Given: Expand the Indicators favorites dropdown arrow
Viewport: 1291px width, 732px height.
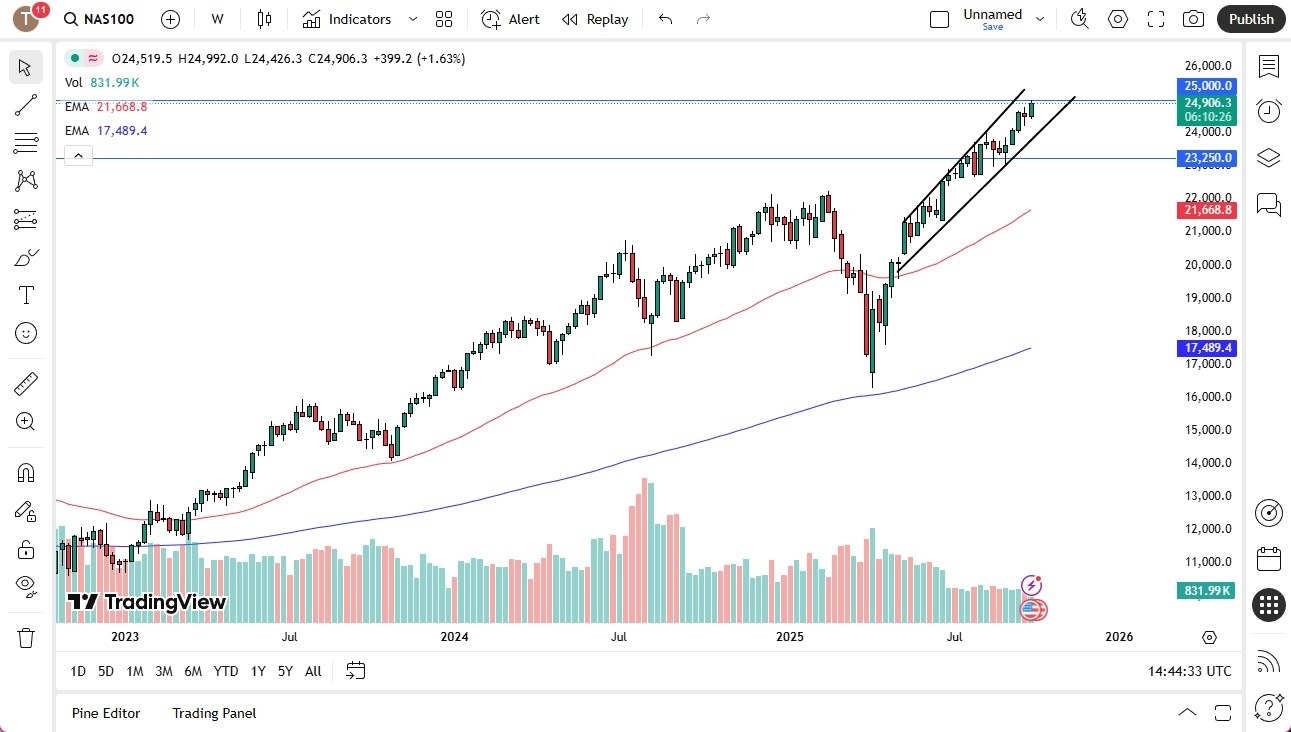Looking at the screenshot, I should [413, 19].
